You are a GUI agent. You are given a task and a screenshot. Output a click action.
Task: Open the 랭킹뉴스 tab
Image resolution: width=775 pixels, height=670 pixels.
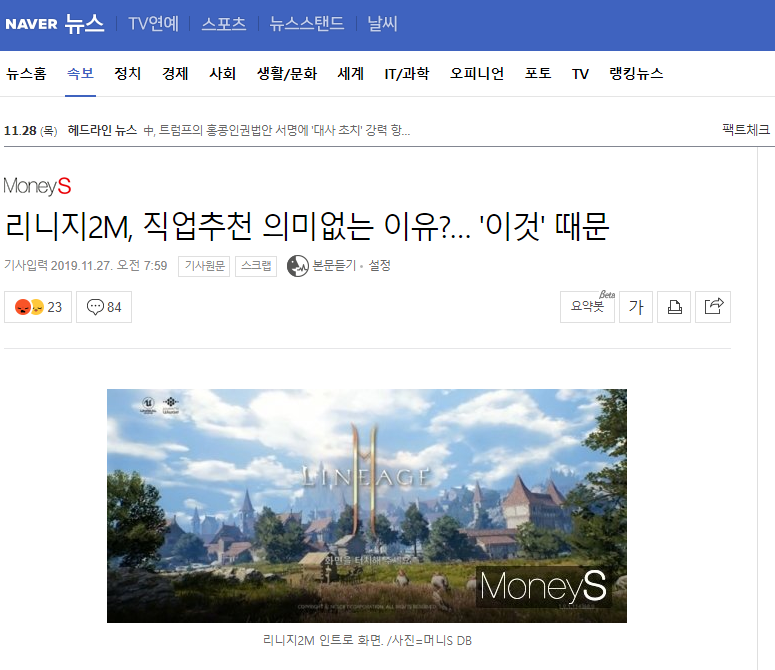pyautogui.click(x=636, y=74)
